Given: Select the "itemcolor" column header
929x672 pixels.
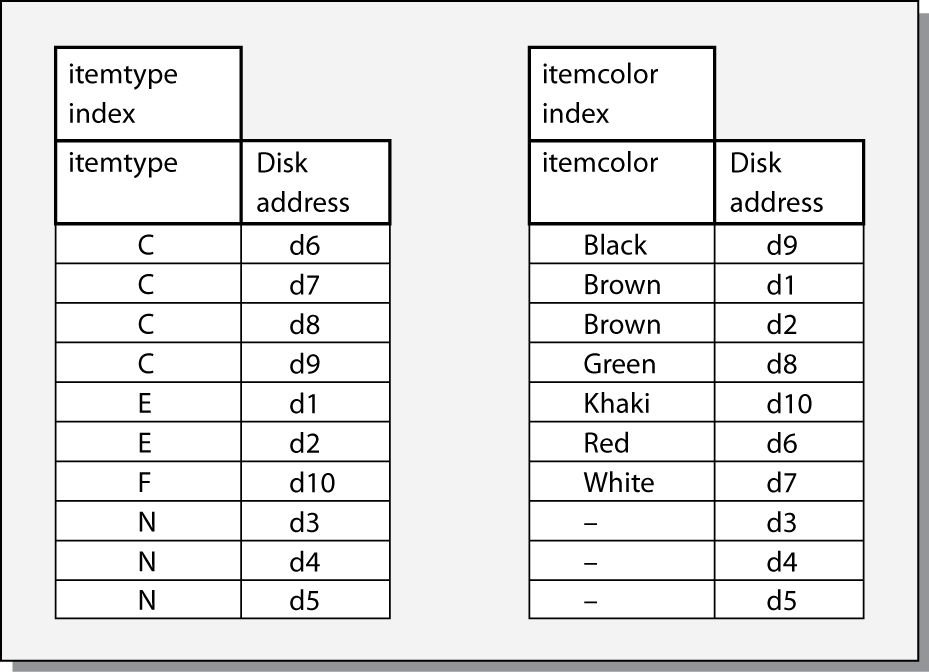Looking at the screenshot, I should (621, 181).
